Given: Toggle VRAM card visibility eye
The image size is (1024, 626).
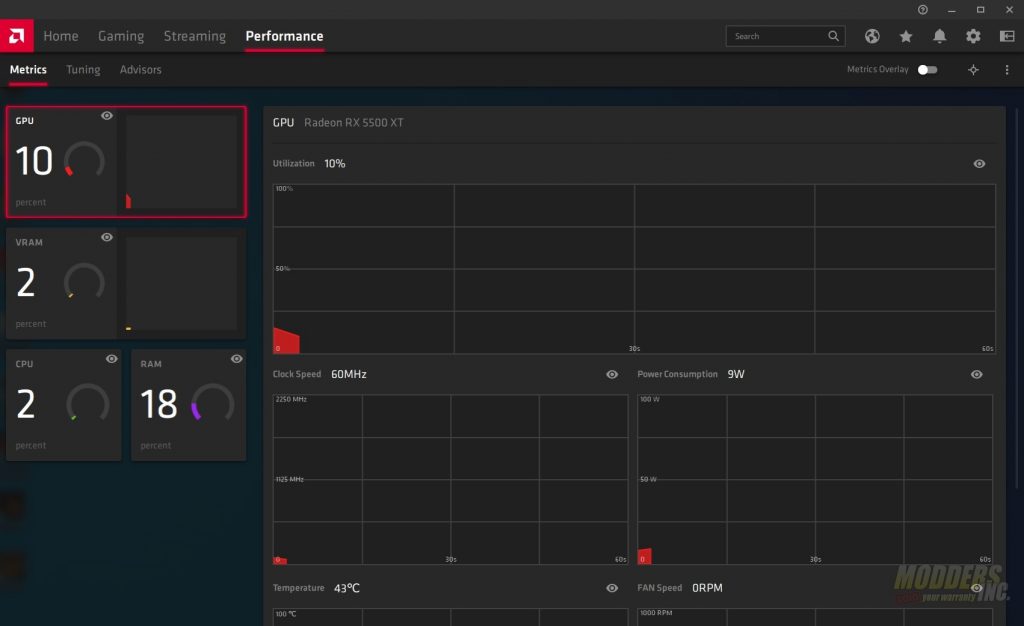Looking at the screenshot, I should pos(107,237).
